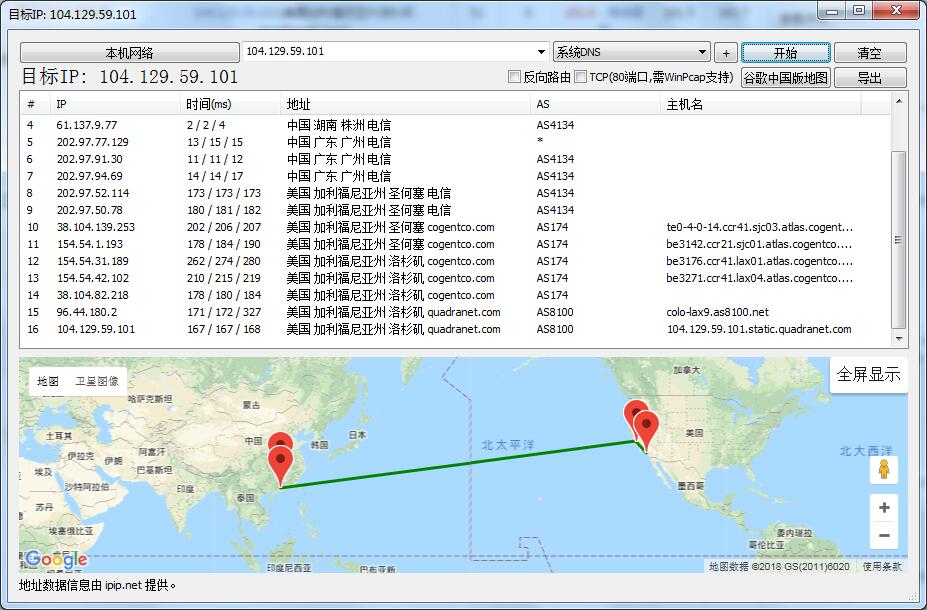The height and width of the screenshot is (610, 927).
Task: Enable the 反向路由 checkbox
Action: 515,77
